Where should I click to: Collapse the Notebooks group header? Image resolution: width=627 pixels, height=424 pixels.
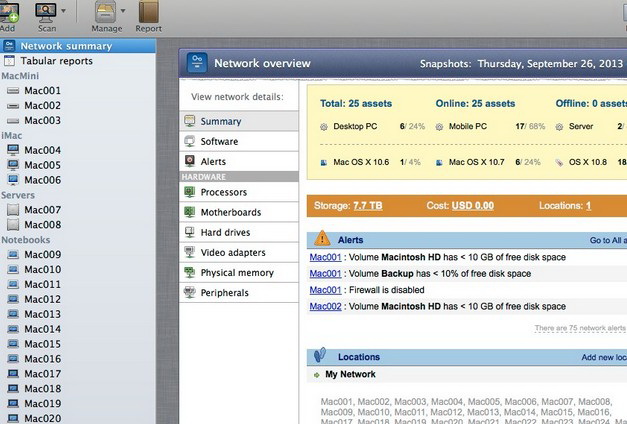coord(26,240)
